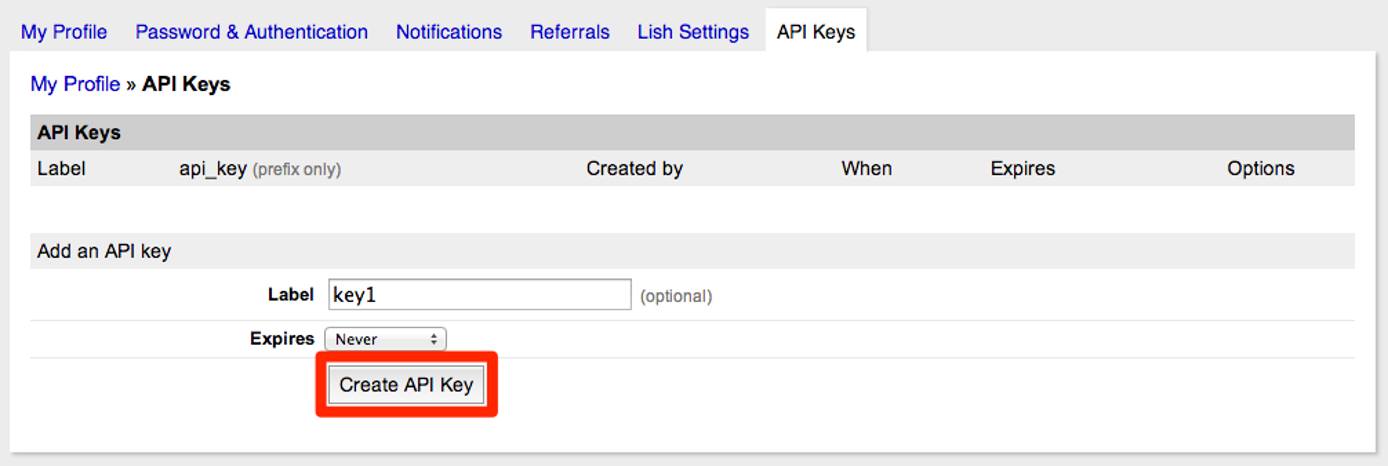Click the Expires column header in table
Screen dimensions: 1388x466
click(x=1022, y=169)
